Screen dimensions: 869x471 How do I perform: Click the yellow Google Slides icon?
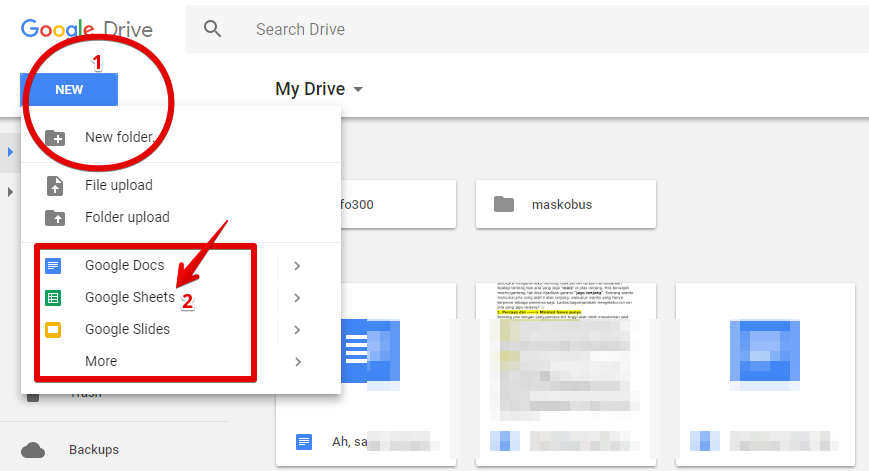point(53,330)
